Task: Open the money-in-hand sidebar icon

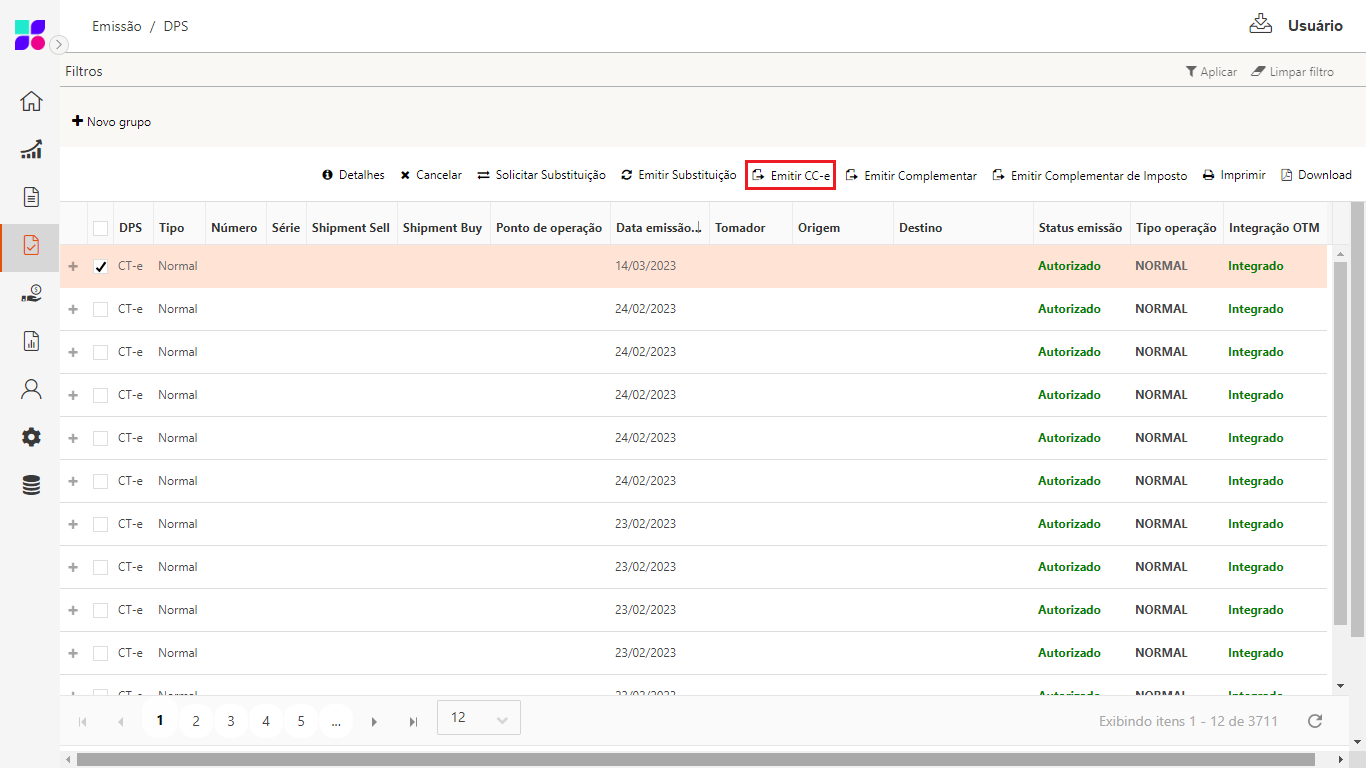Action: [x=31, y=293]
